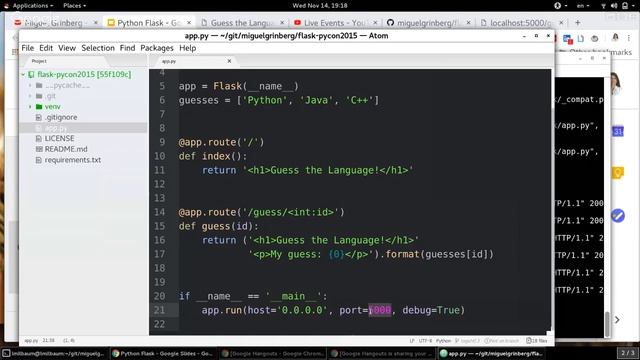Click the selected port value 5000

click(380, 310)
